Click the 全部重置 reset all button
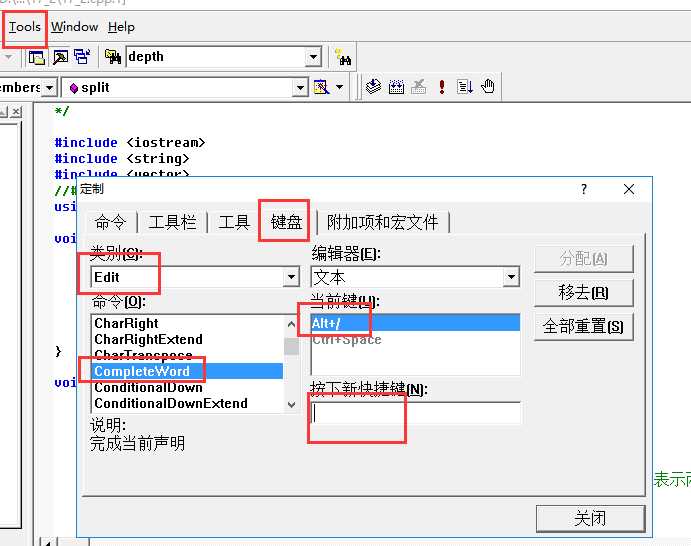 [x=583, y=327]
